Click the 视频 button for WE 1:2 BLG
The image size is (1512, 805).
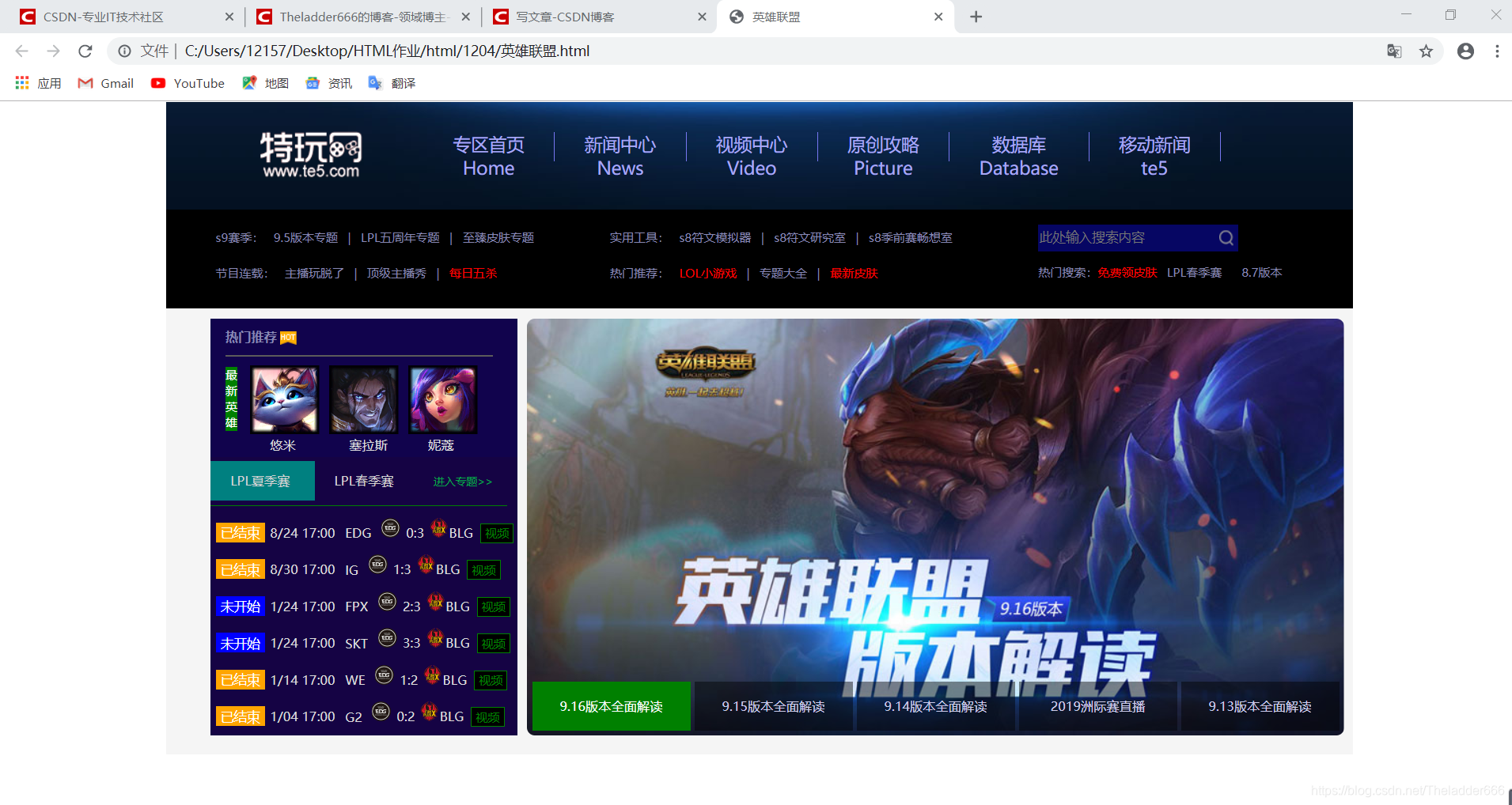491,681
